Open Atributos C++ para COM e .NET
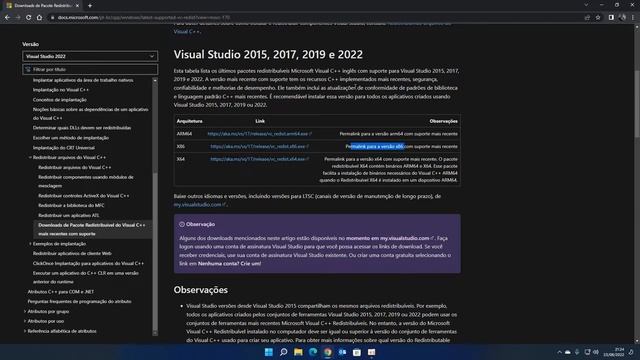 (60, 291)
